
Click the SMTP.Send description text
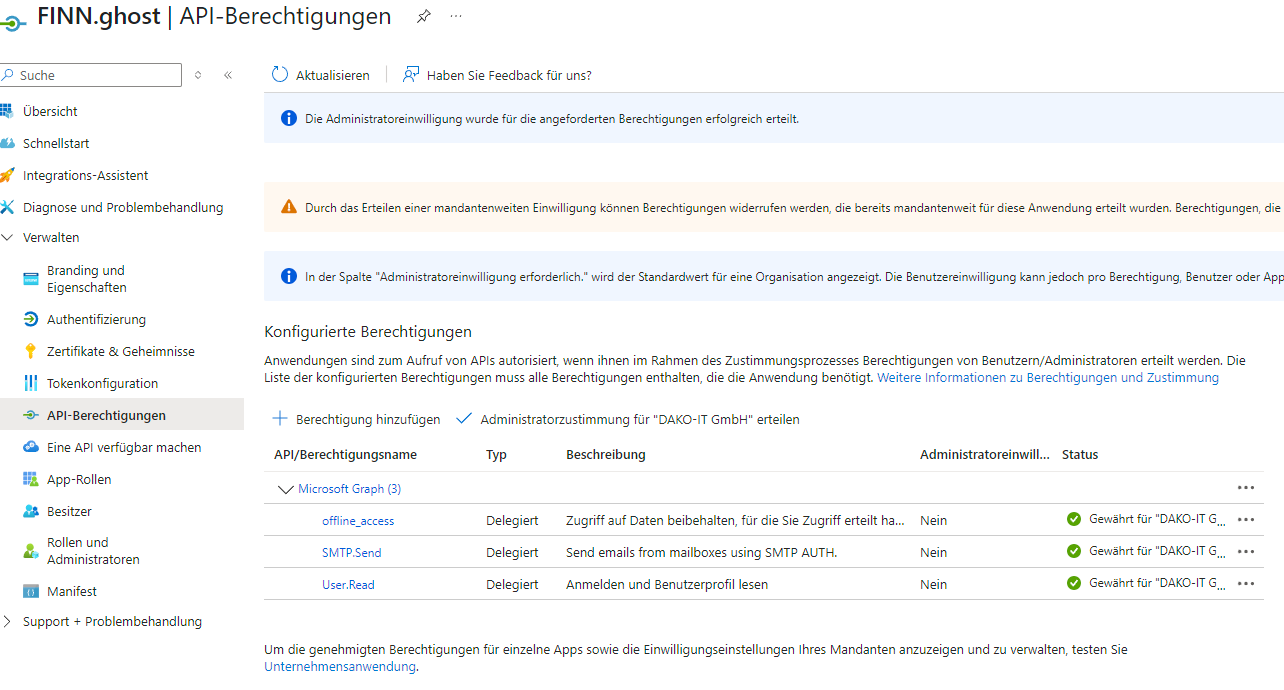[x=701, y=552]
